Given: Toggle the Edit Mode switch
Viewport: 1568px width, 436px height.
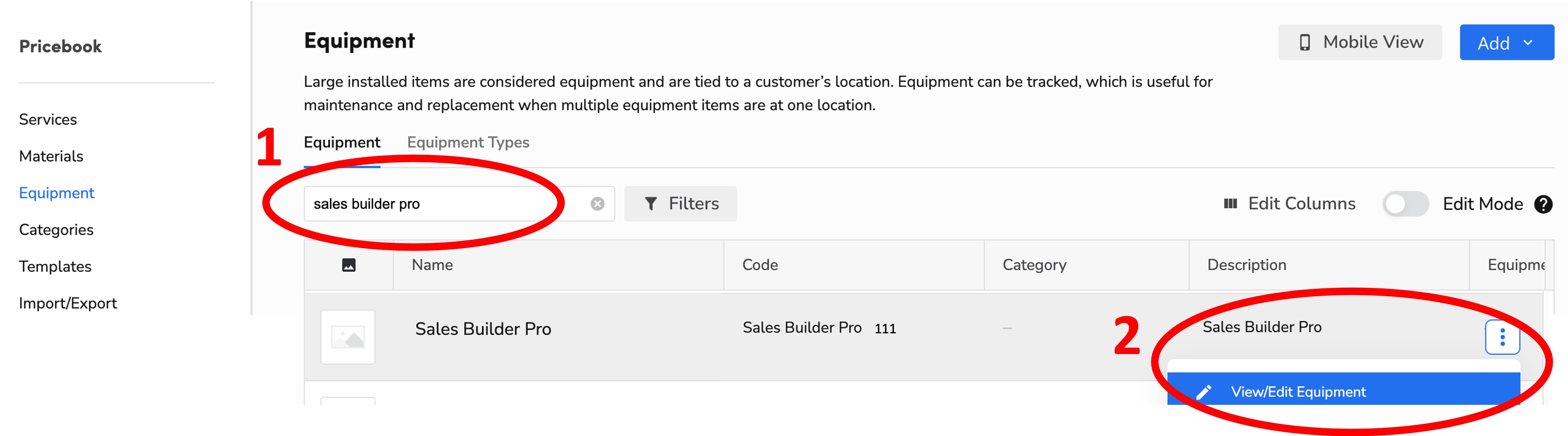Looking at the screenshot, I should [x=1405, y=204].
